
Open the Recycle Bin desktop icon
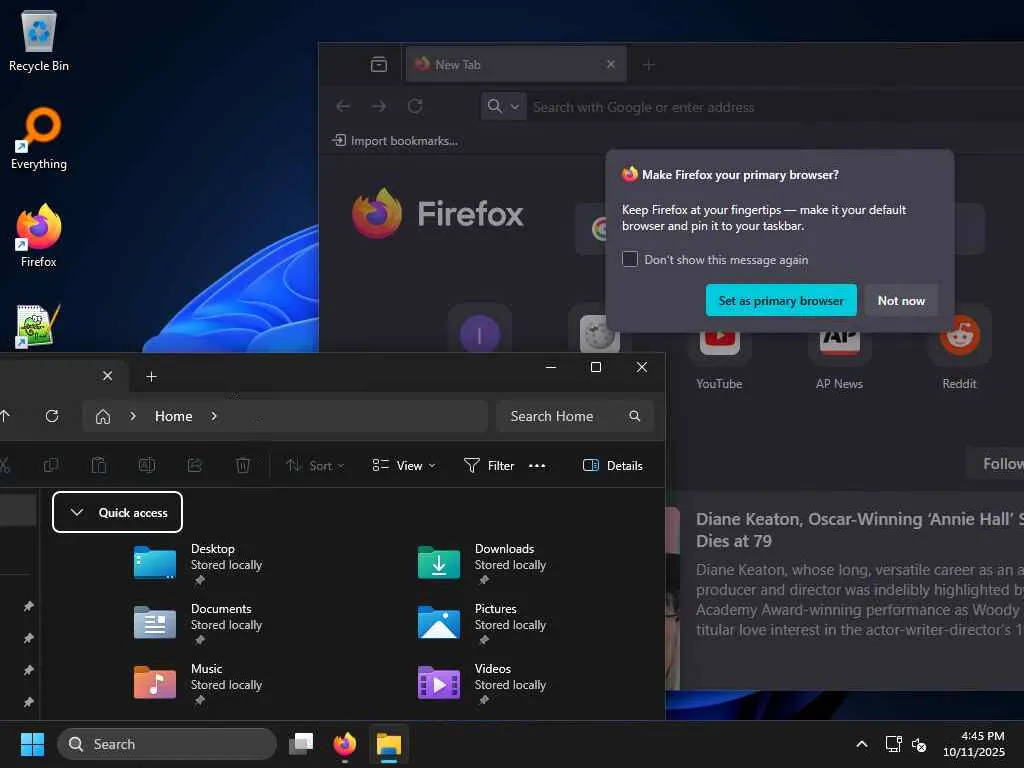click(39, 40)
